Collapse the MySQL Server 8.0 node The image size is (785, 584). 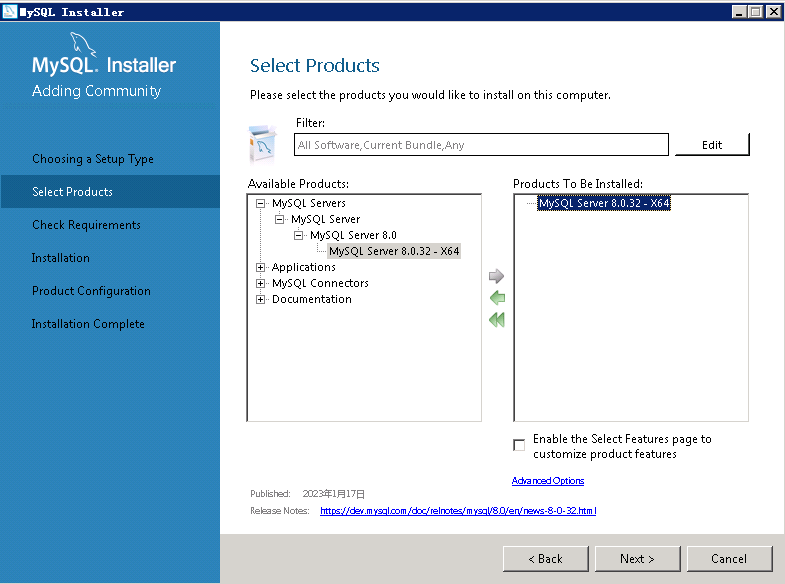click(x=298, y=235)
